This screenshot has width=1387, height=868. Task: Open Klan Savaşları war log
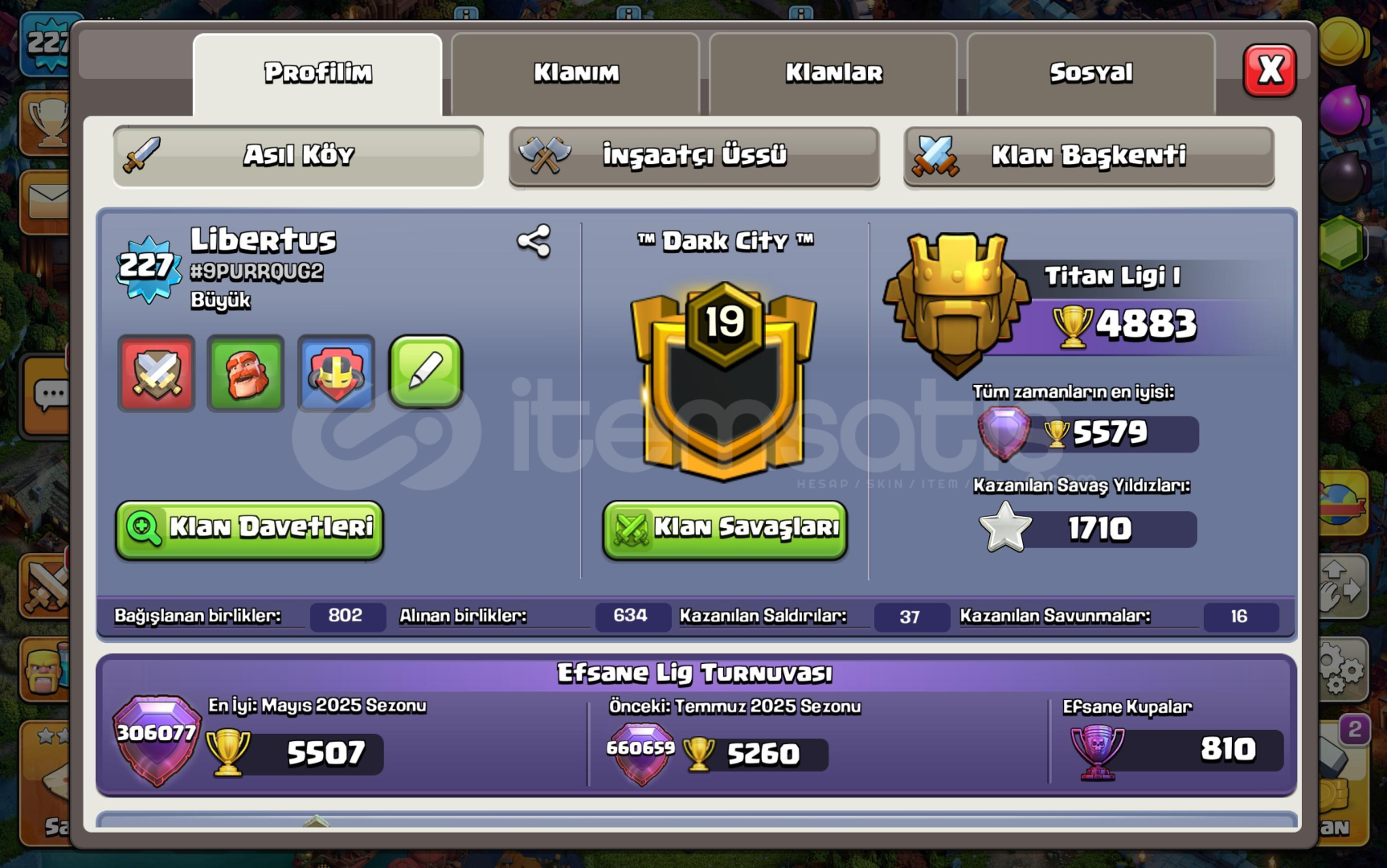pyautogui.click(x=725, y=529)
